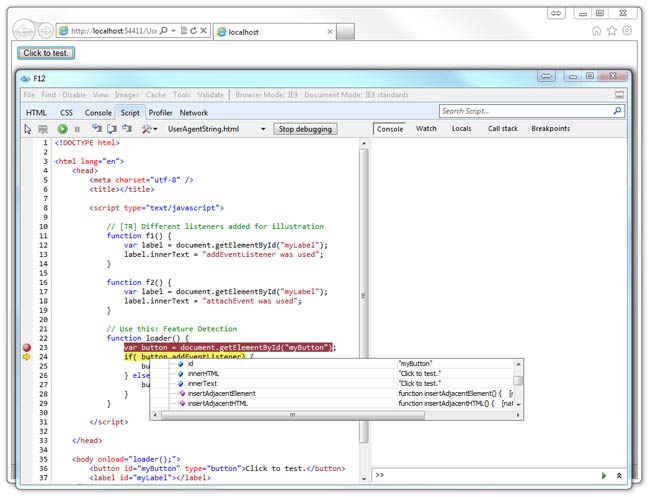Close the localhost browser tab
The image size is (650, 497).
(x=330, y=32)
